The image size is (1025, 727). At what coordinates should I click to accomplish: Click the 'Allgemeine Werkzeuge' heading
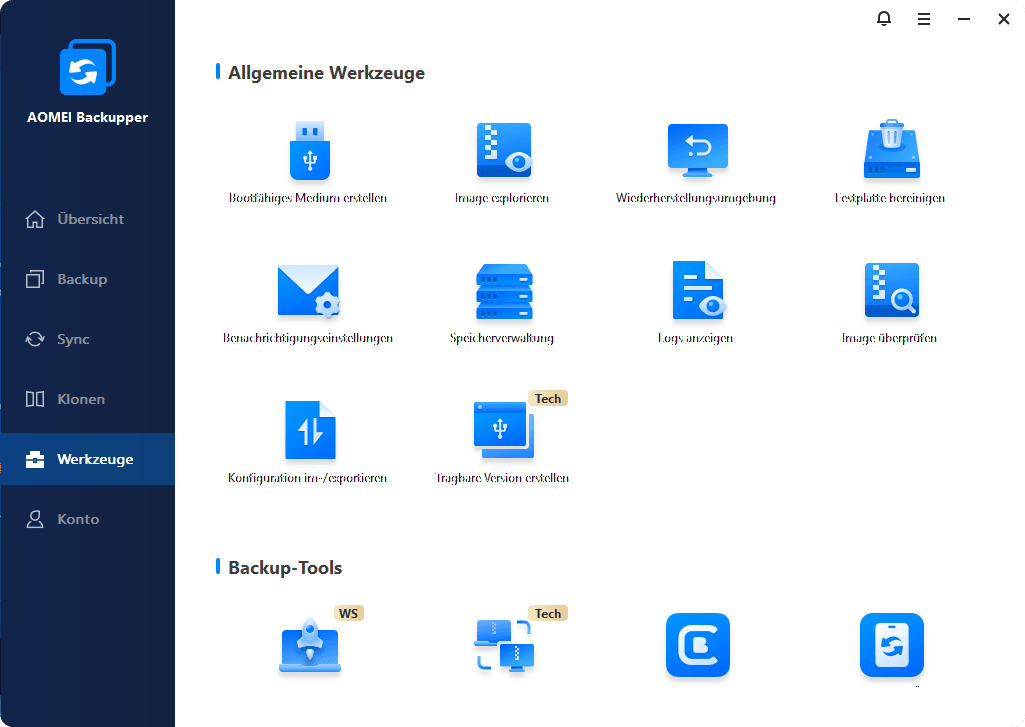point(326,73)
